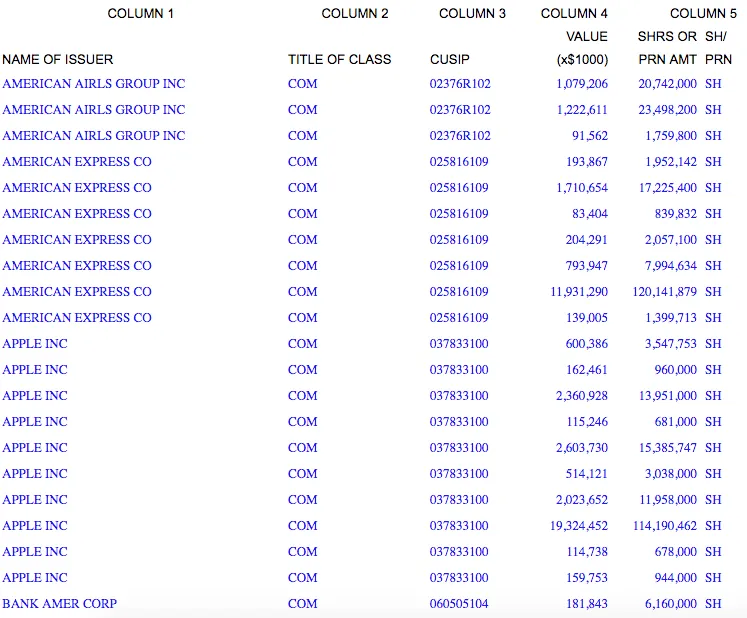Select share amount 114,190,462
The width and height of the screenshot is (747, 618).
[665, 526]
